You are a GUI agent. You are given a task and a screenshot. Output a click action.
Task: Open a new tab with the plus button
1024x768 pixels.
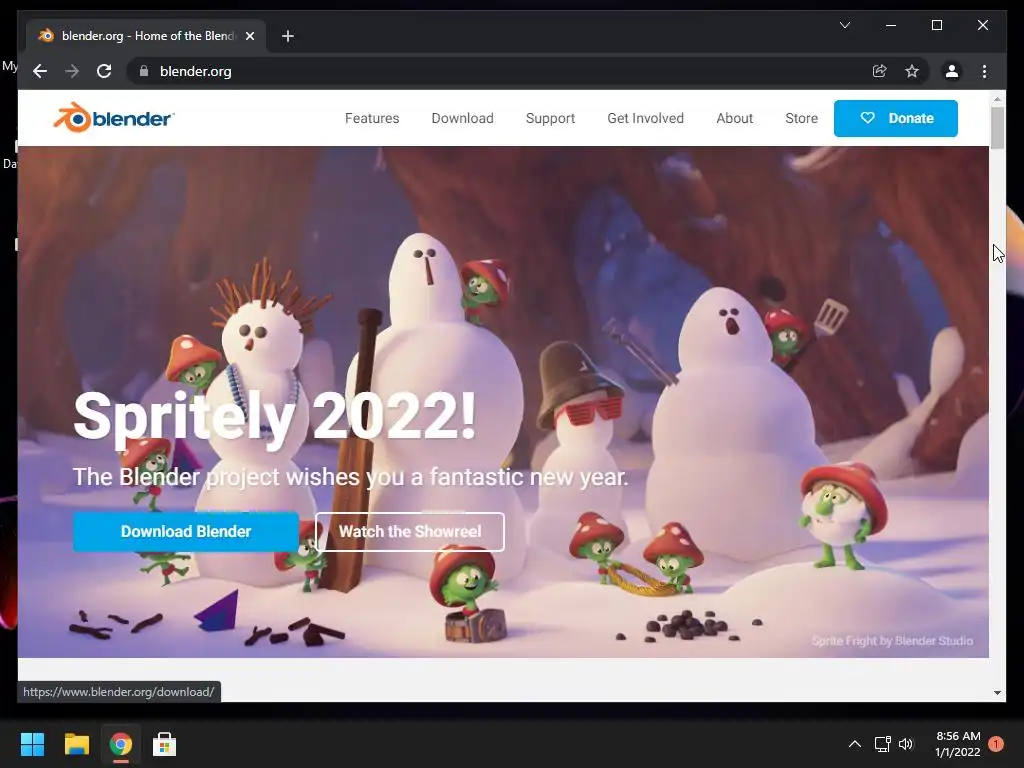coord(288,36)
